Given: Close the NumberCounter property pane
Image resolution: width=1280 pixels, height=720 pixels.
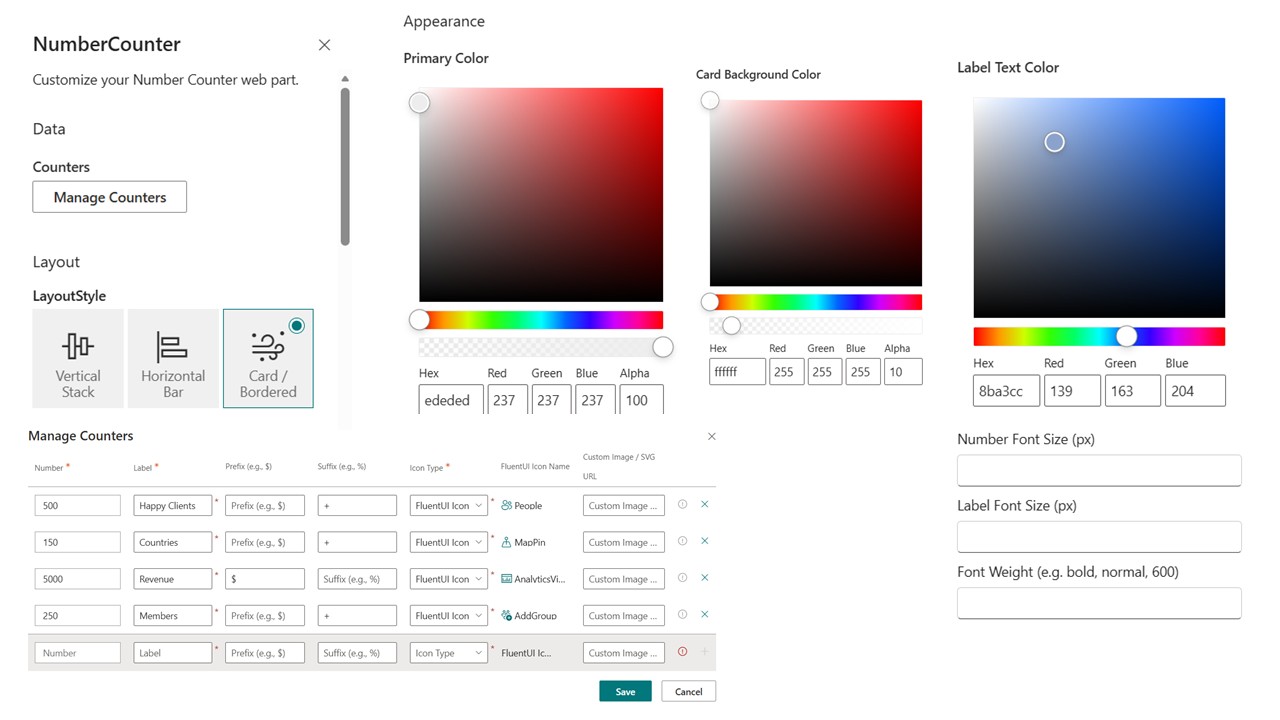Looking at the screenshot, I should point(324,45).
